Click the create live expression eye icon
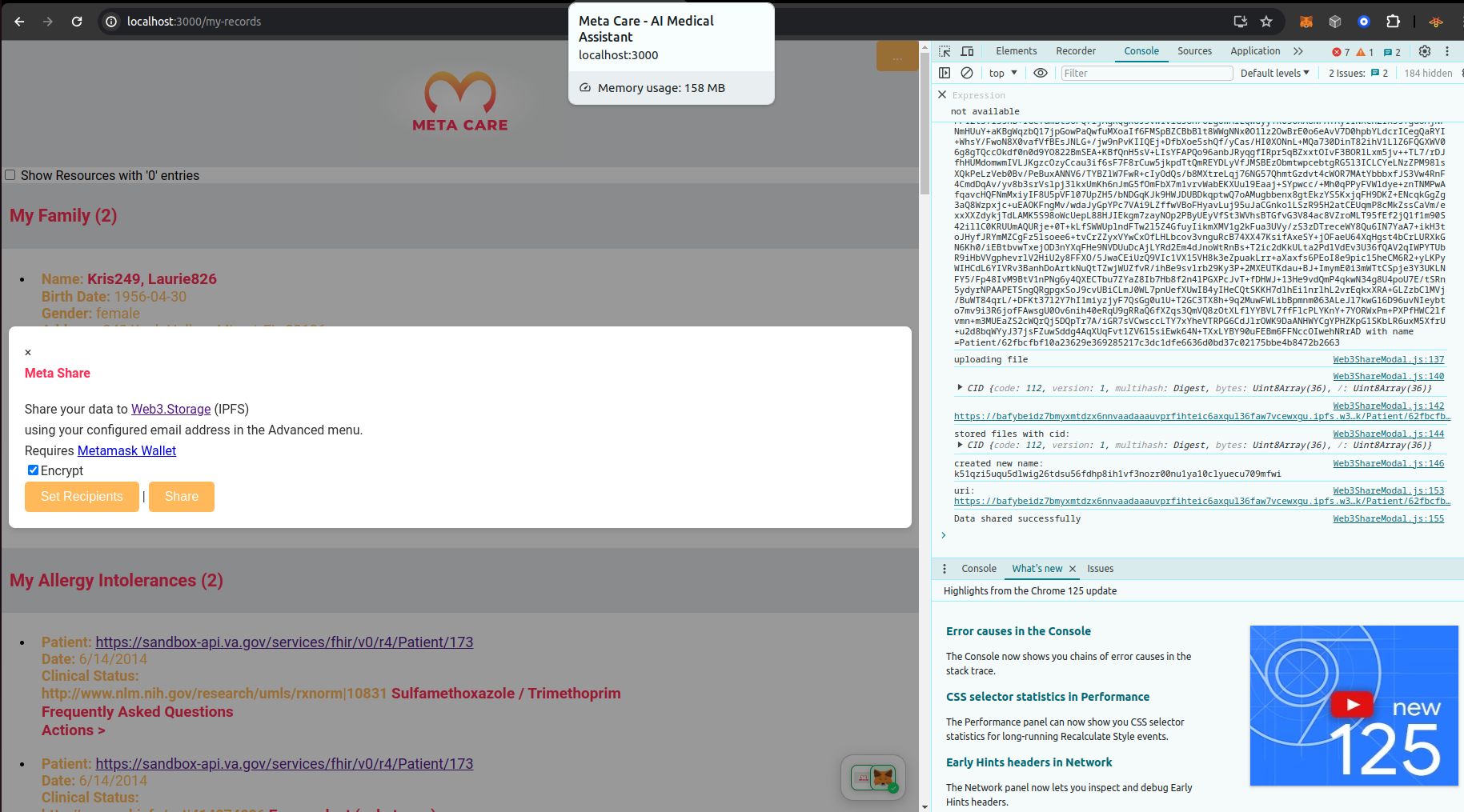1464x812 pixels. pyautogui.click(x=1040, y=73)
